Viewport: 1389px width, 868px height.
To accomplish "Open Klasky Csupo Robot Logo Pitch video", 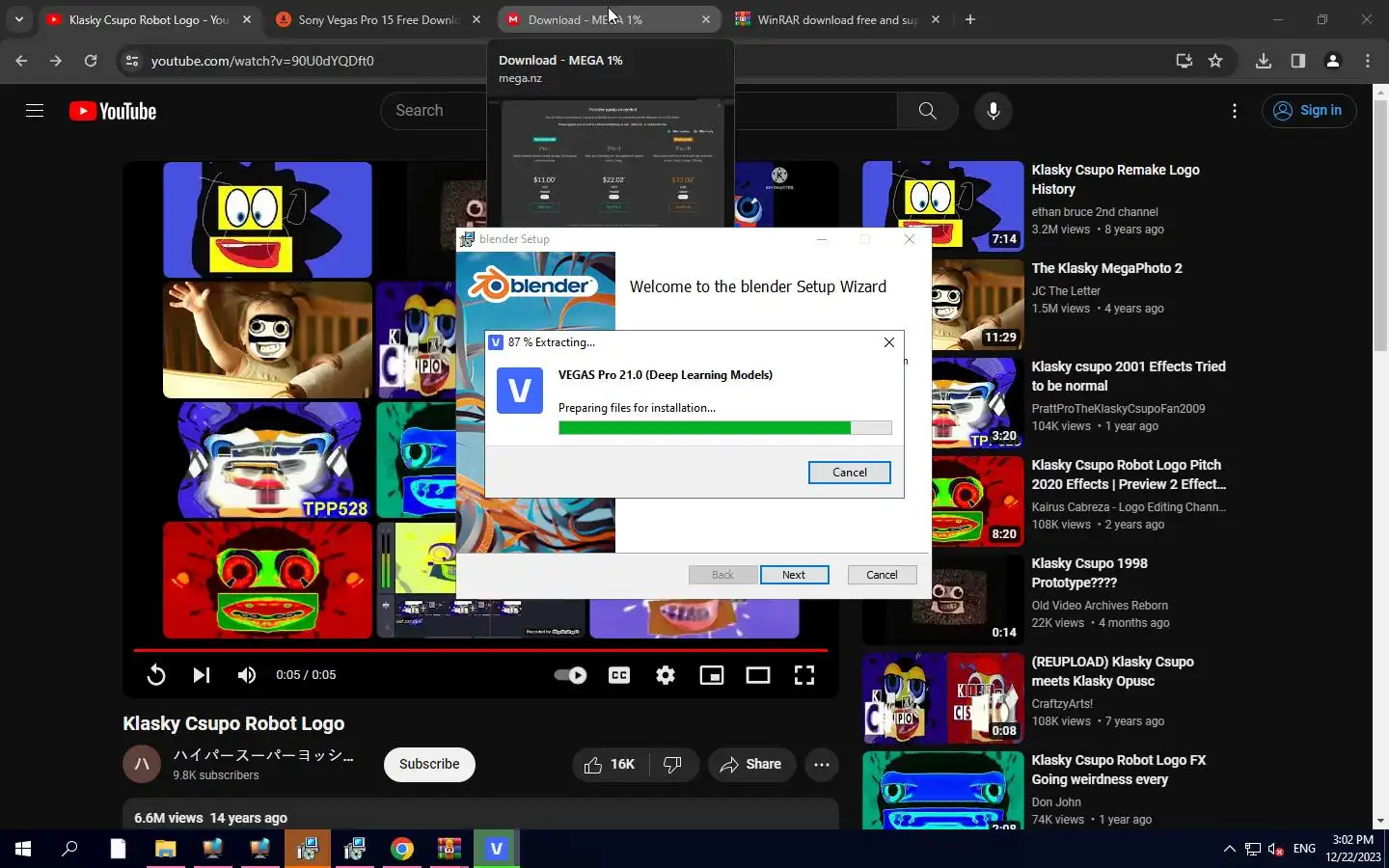I will point(1129,475).
